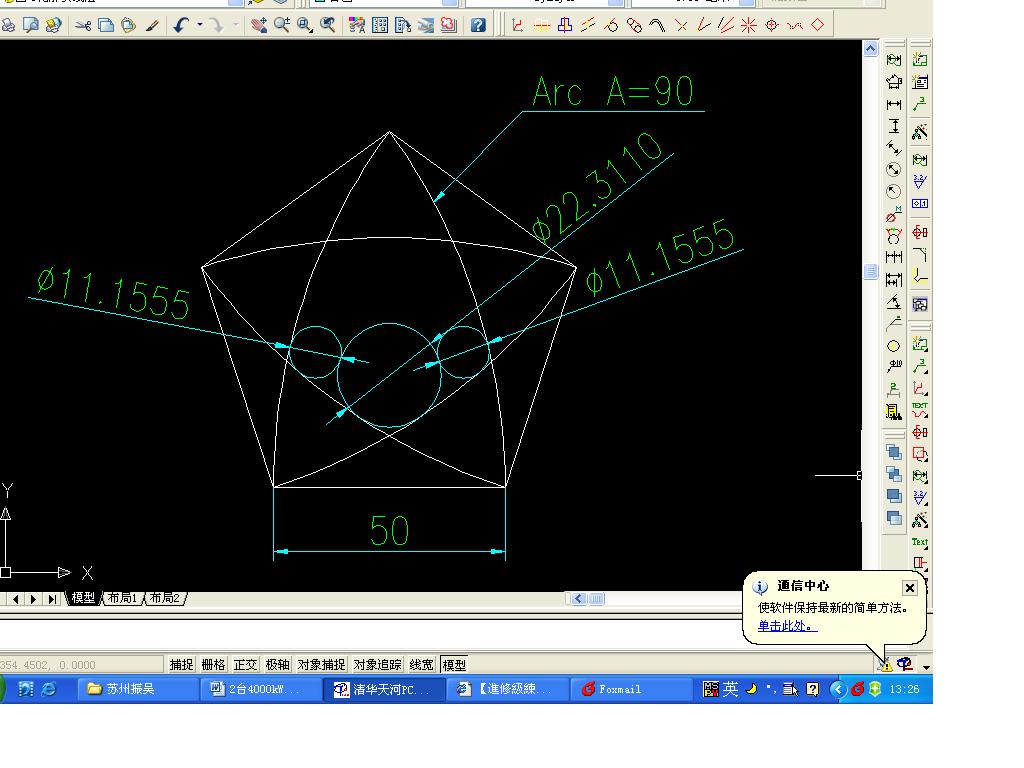Open the Tool Palettes icon

[403, 25]
